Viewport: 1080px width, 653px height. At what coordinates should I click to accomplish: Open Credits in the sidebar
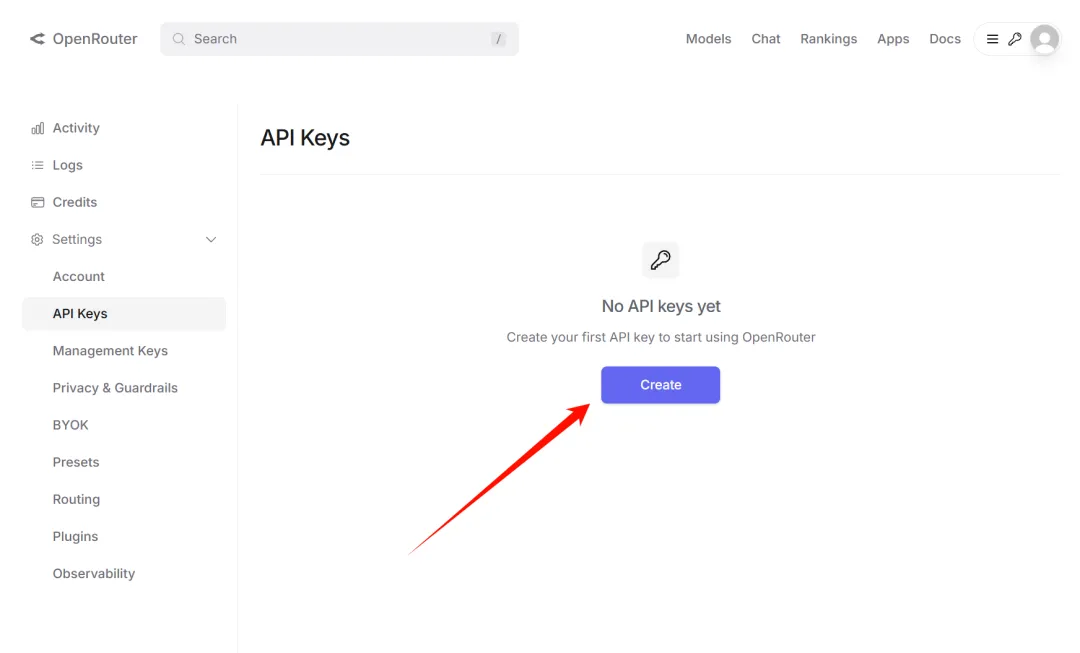(x=74, y=203)
